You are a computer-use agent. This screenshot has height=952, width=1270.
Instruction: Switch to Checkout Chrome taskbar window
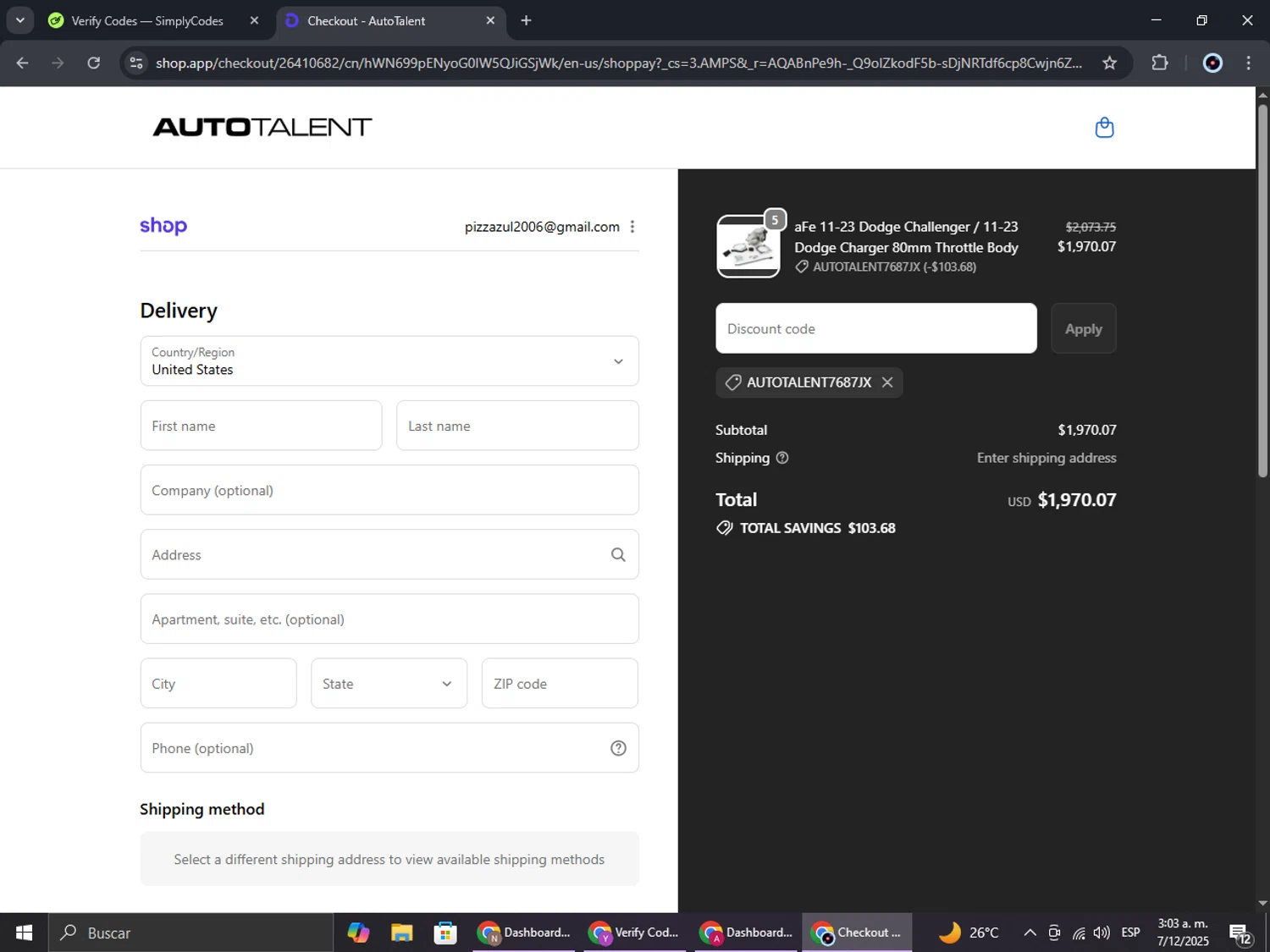(x=857, y=933)
